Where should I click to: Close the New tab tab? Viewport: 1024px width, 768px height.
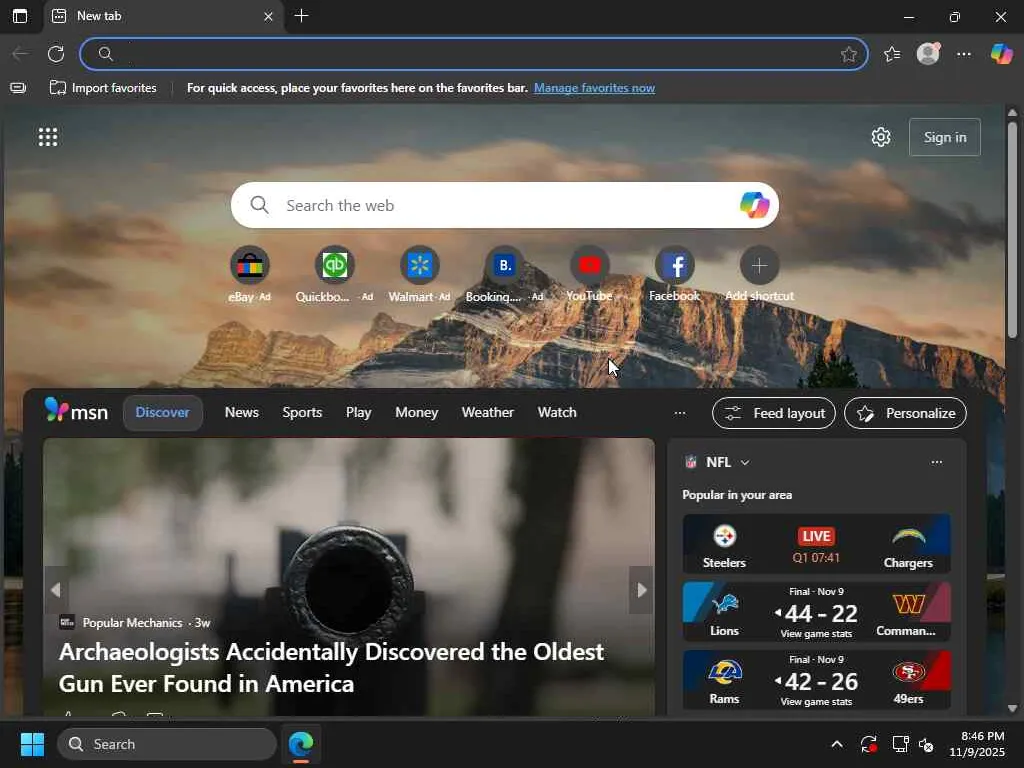coord(268,16)
